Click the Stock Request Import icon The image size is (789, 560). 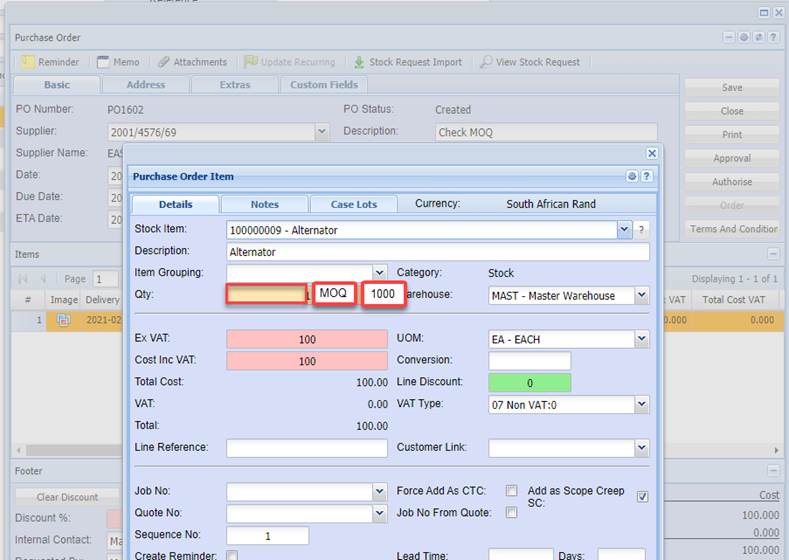[360, 62]
